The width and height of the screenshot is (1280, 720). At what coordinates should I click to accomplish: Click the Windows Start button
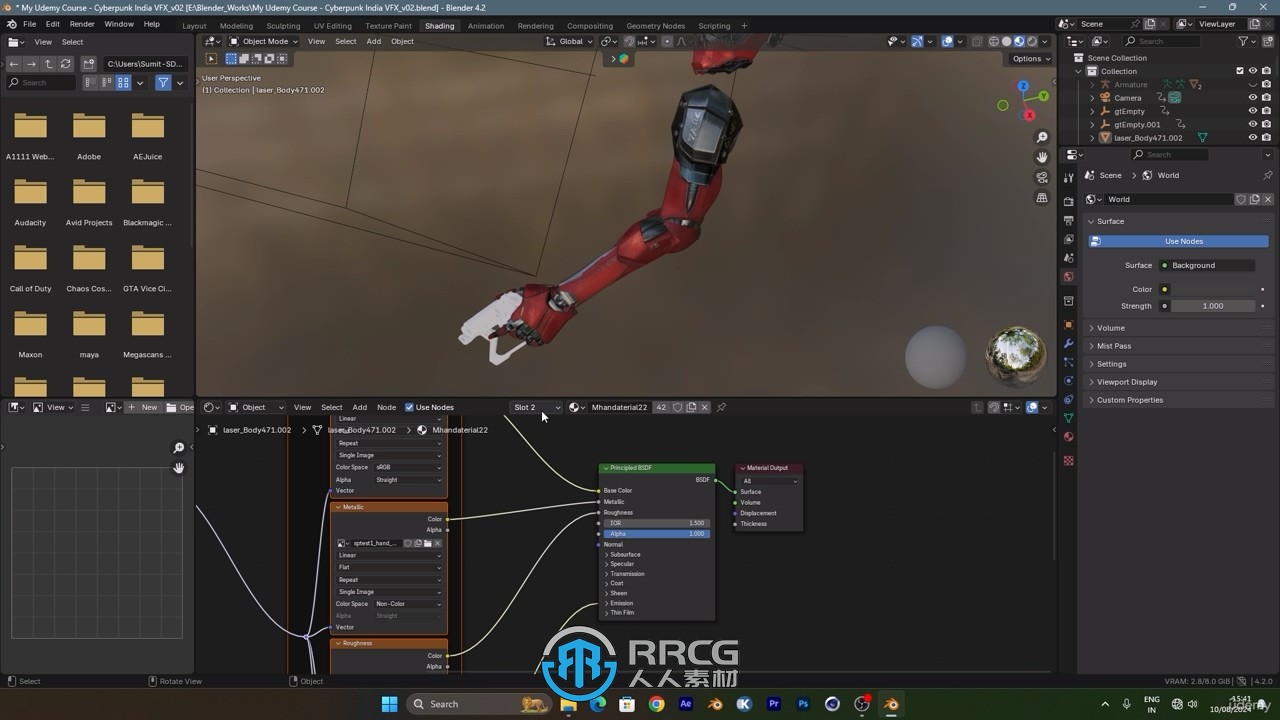click(x=390, y=704)
